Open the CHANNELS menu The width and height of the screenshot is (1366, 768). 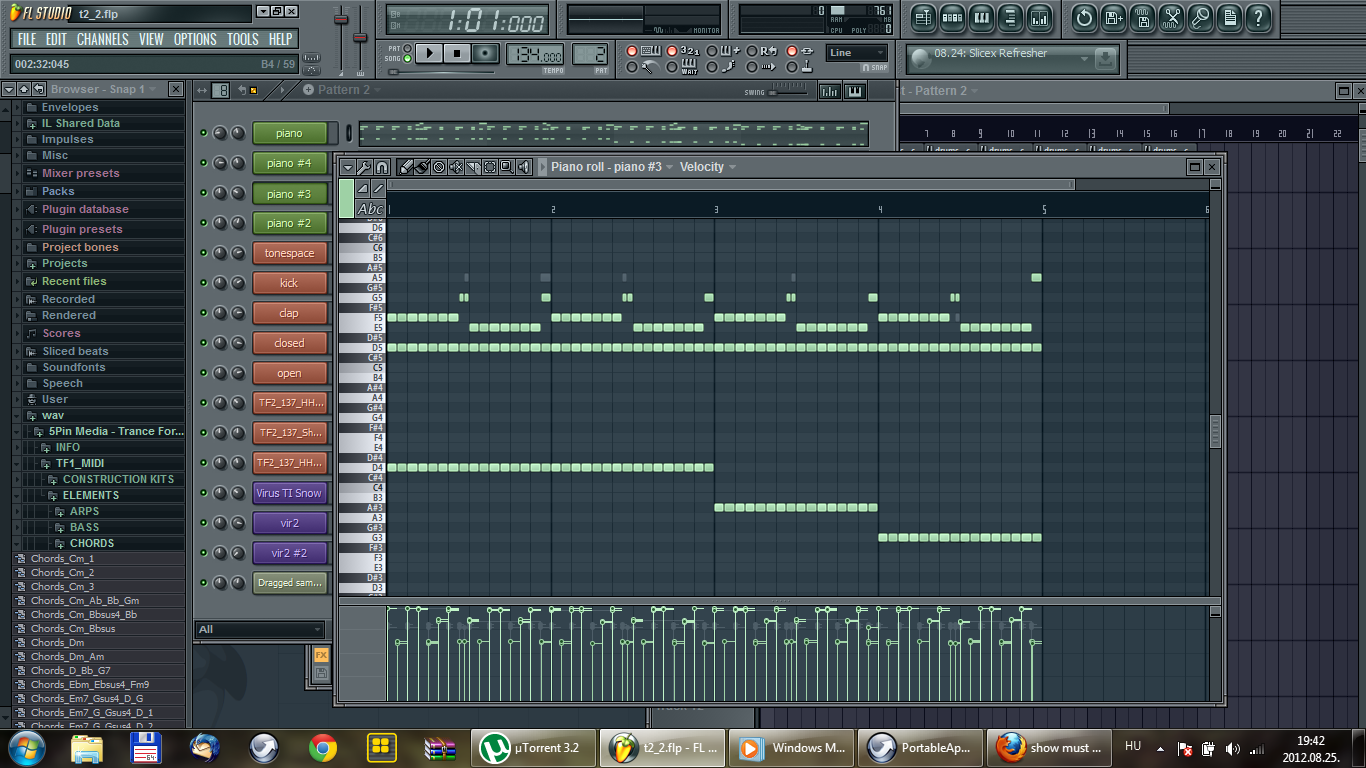pos(102,39)
